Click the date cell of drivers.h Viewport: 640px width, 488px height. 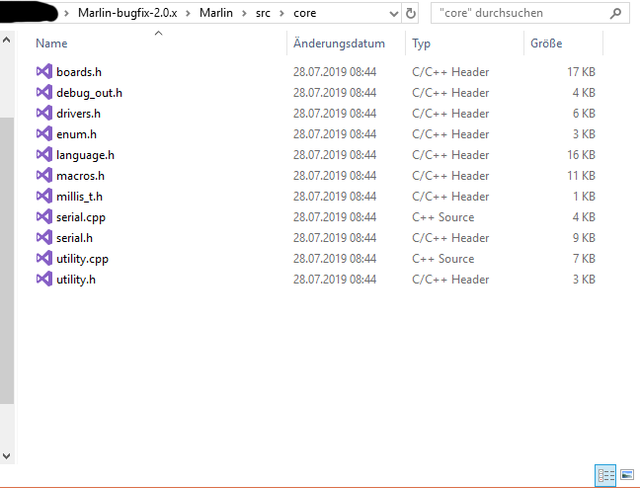[x=335, y=113]
